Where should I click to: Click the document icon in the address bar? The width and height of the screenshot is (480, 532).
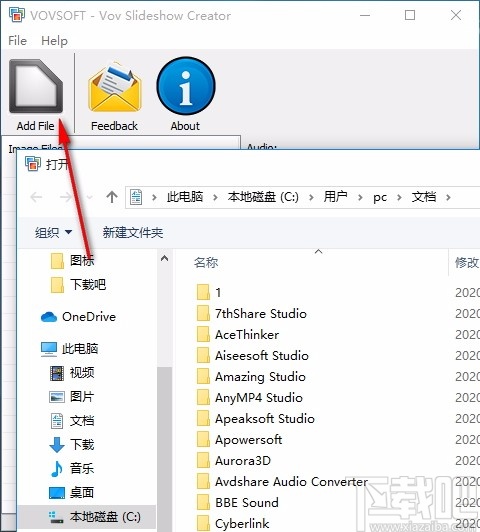136,197
